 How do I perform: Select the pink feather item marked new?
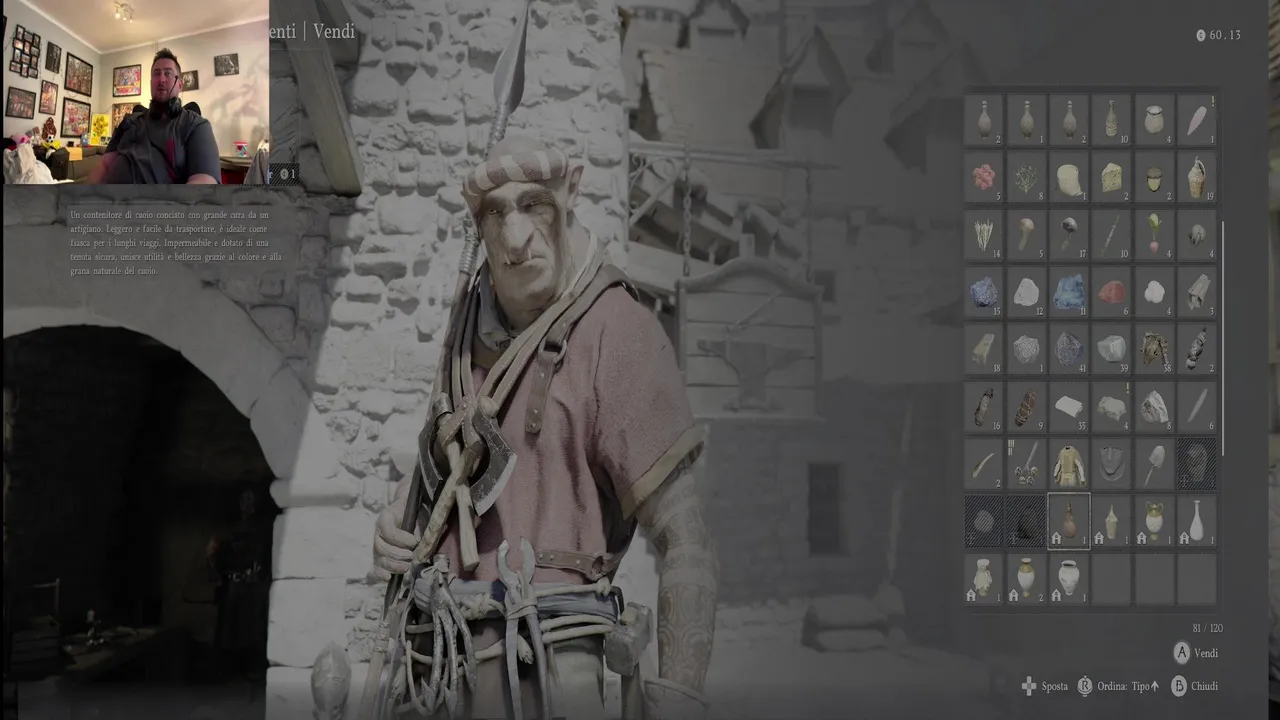(x=1197, y=120)
